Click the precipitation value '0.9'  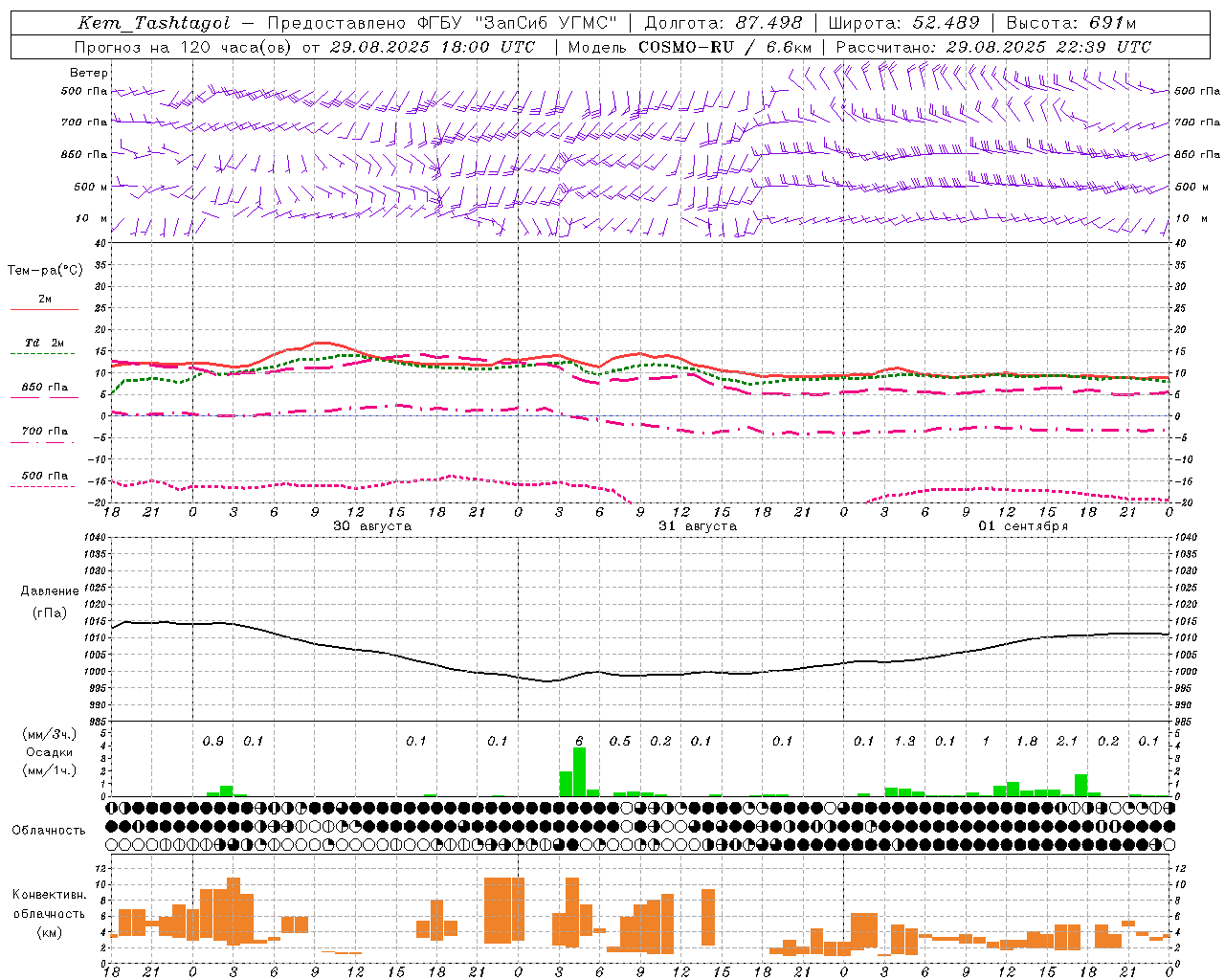[x=213, y=742]
